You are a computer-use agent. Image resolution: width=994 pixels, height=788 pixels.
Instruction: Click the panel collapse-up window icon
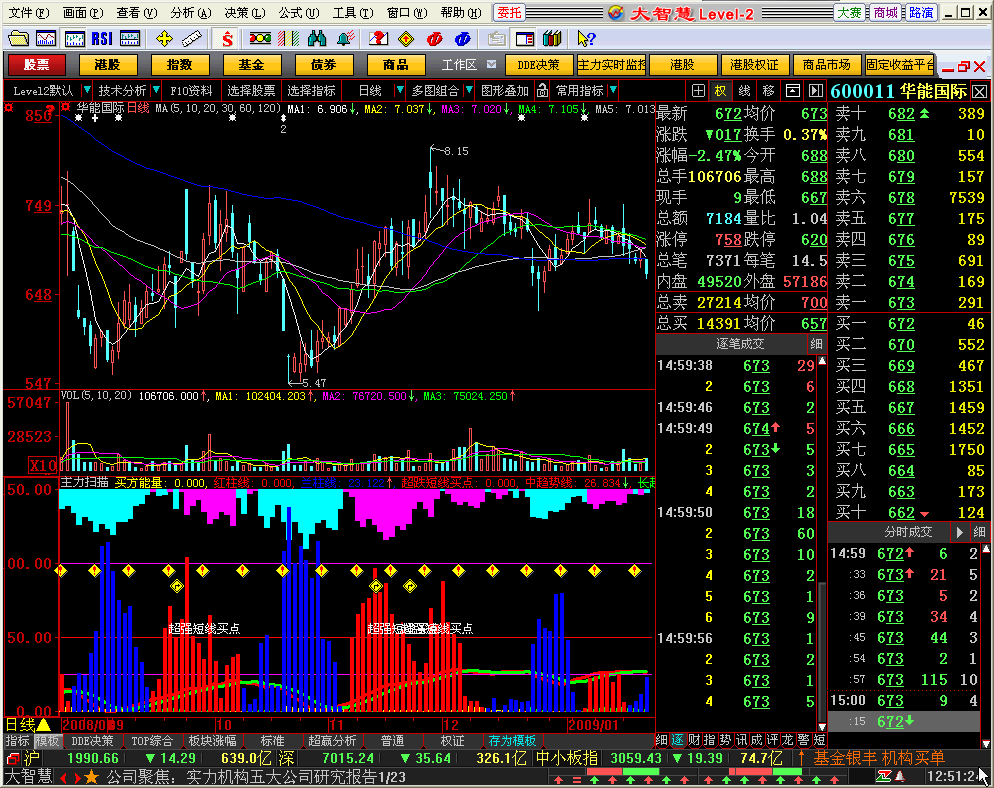[792, 91]
